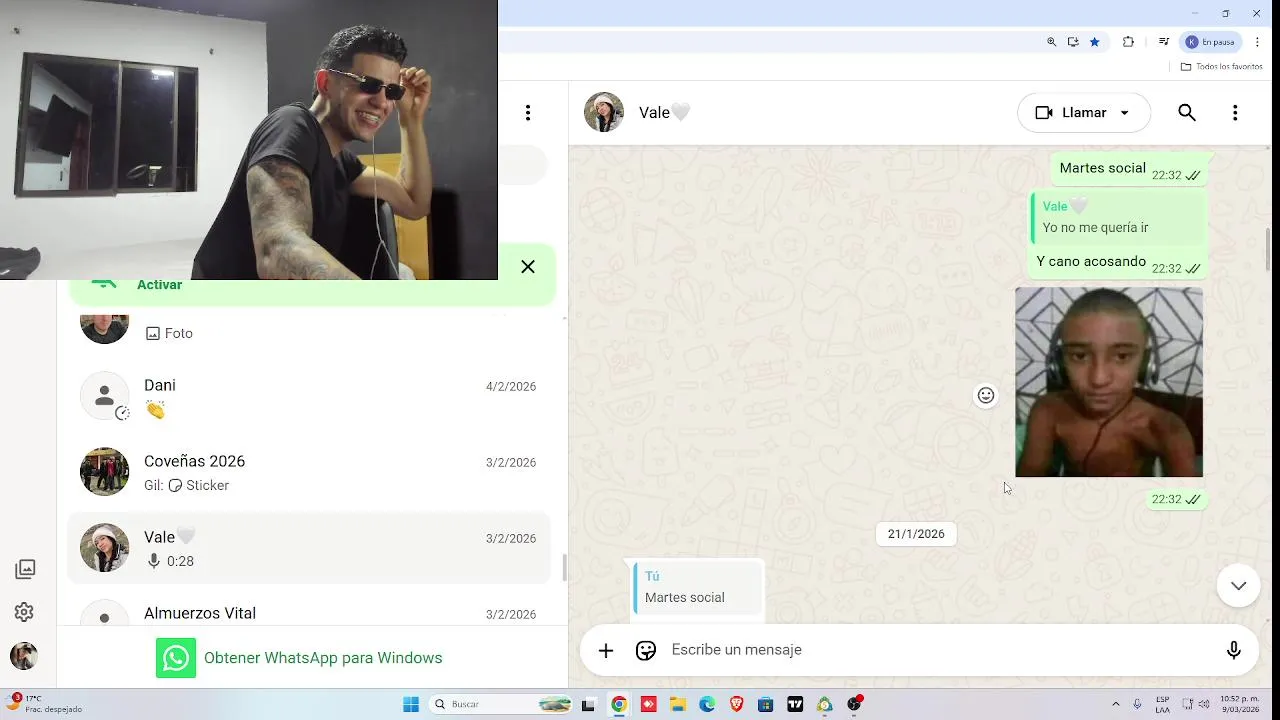Open Todos los favoritos bookmarks folder
This screenshot has height=720, width=1280.
1221,67
